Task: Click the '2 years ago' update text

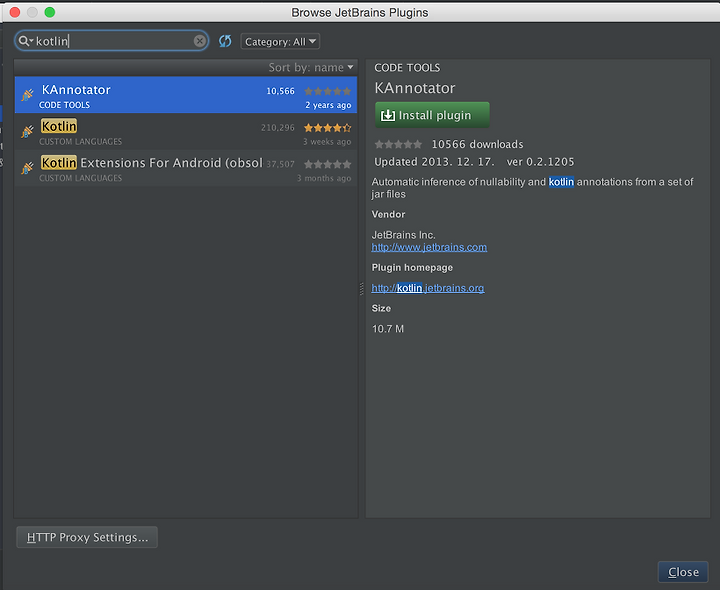Action: pos(328,105)
